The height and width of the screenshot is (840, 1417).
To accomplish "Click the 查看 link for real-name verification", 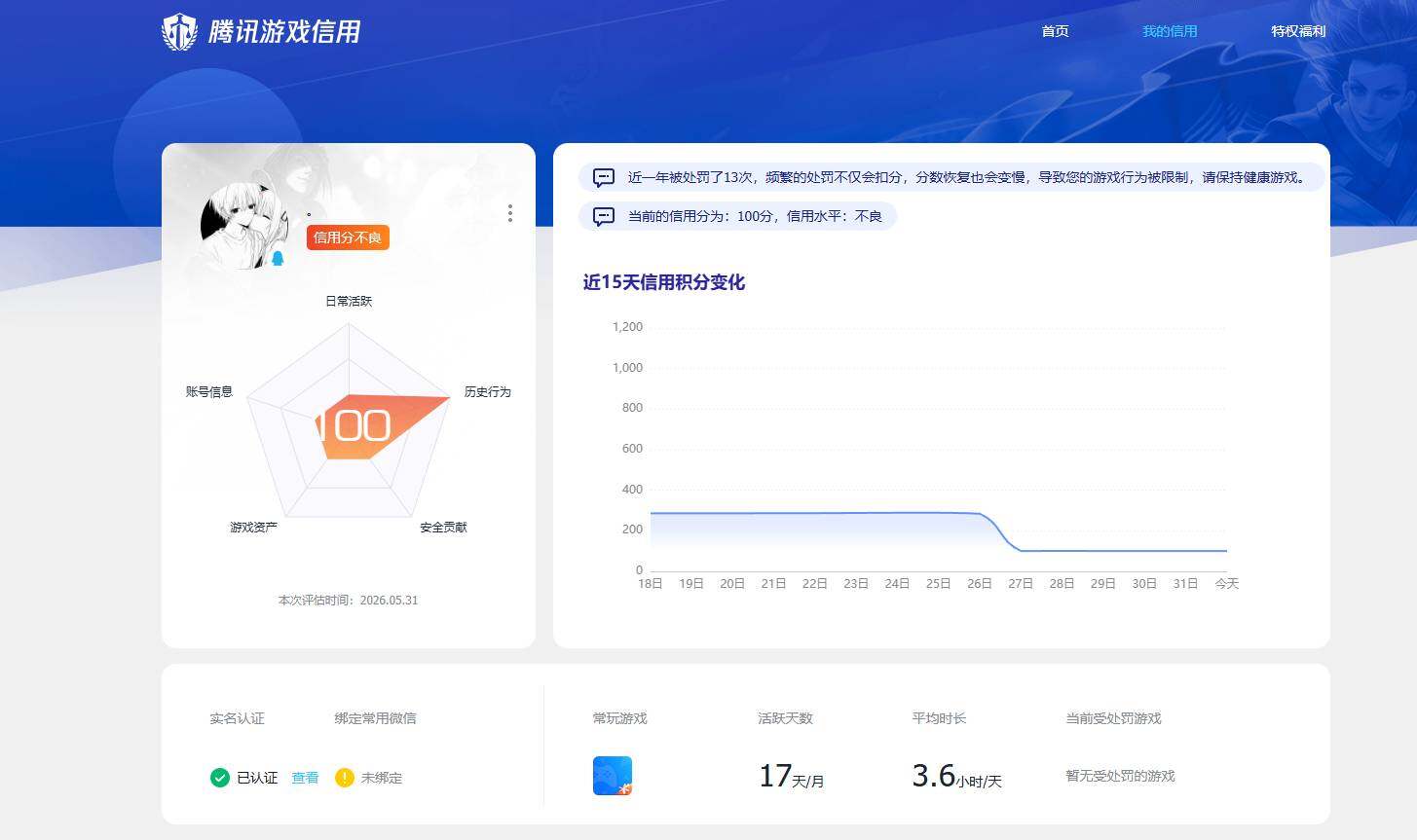I will tap(305, 778).
